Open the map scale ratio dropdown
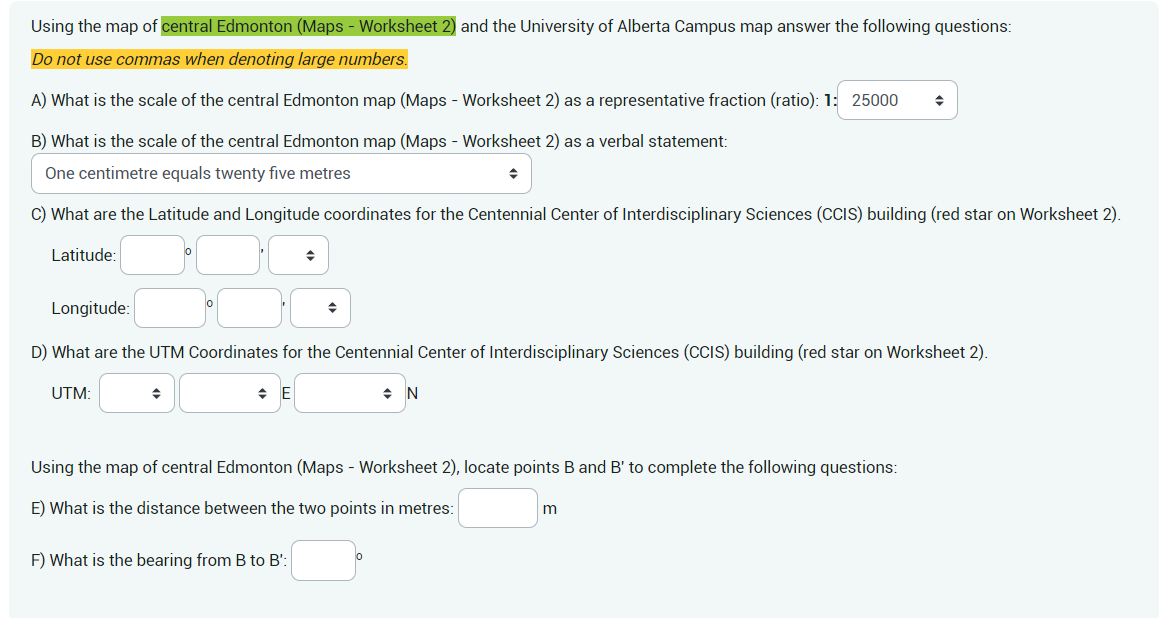 [x=896, y=100]
